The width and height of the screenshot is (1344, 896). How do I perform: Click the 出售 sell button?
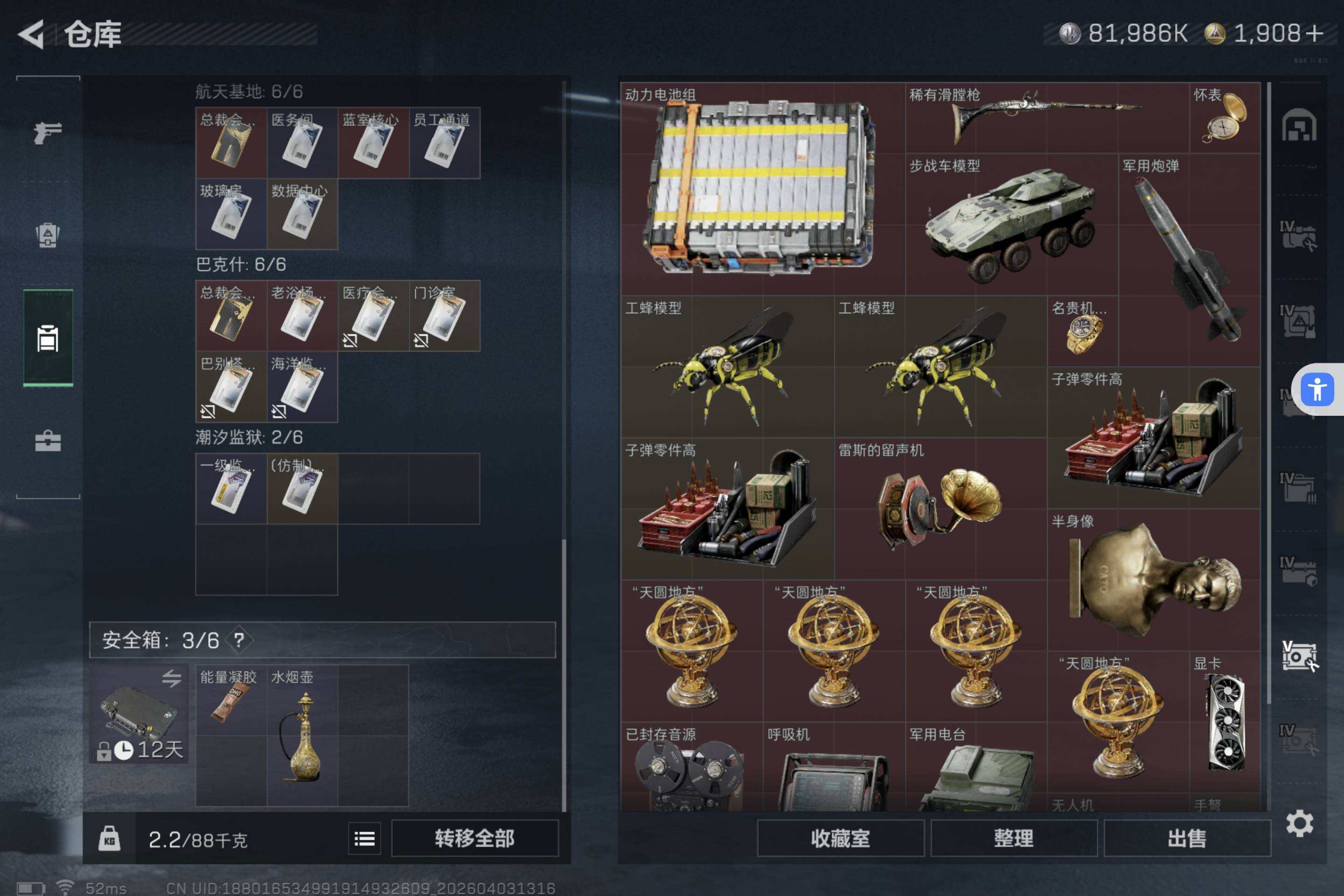point(1187,838)
